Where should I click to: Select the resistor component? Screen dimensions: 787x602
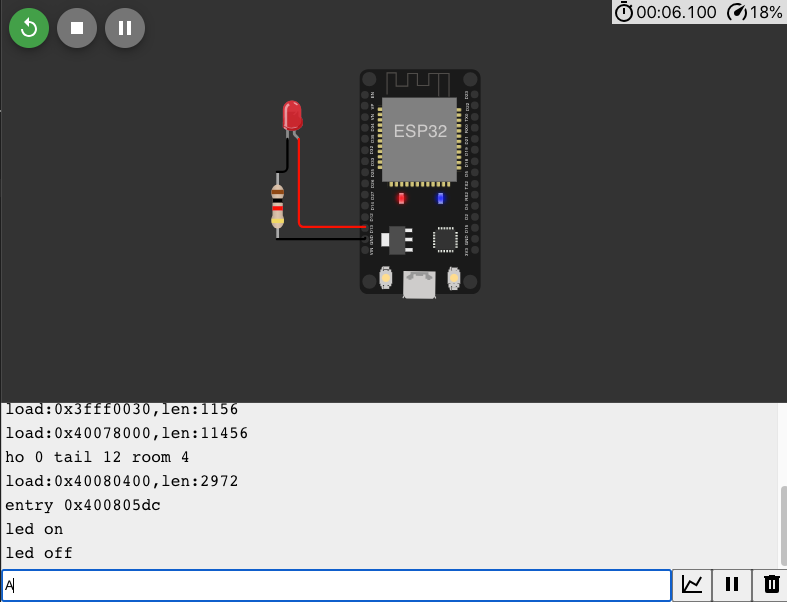tap(278, 206)
